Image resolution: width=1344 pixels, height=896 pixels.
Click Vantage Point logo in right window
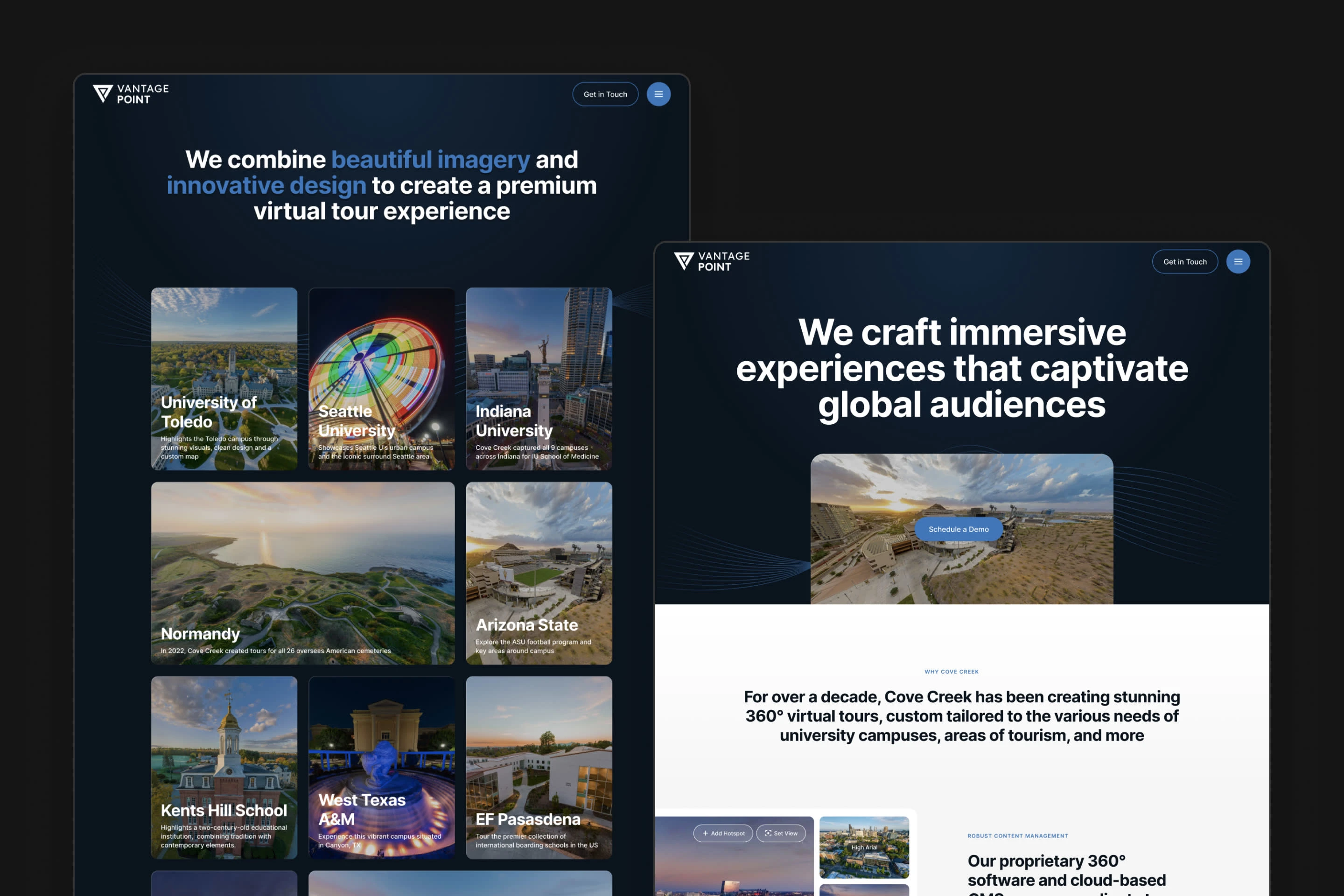711,261
